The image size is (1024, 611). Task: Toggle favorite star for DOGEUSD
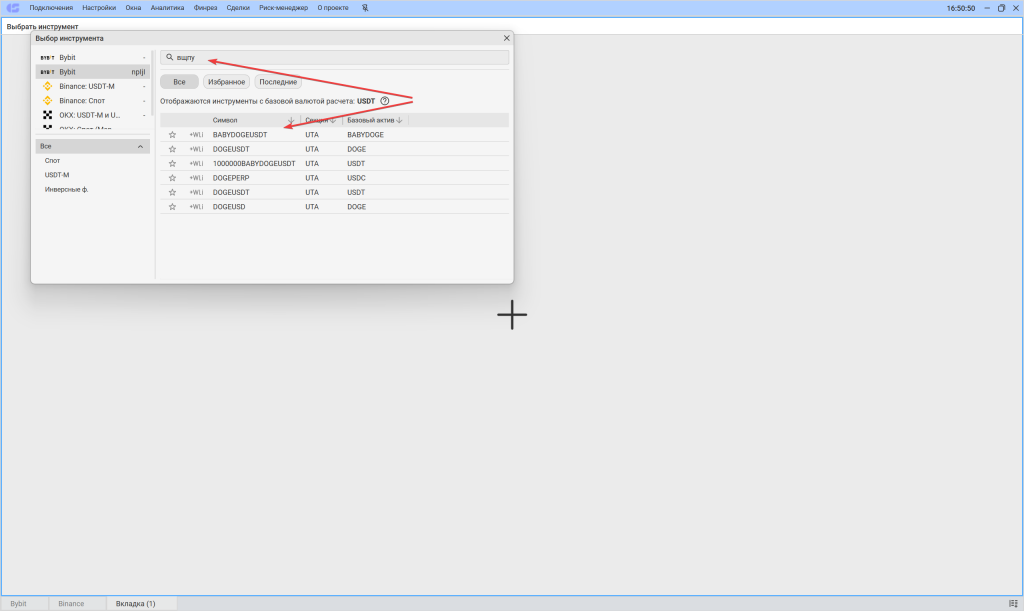[x=172, y=206]
